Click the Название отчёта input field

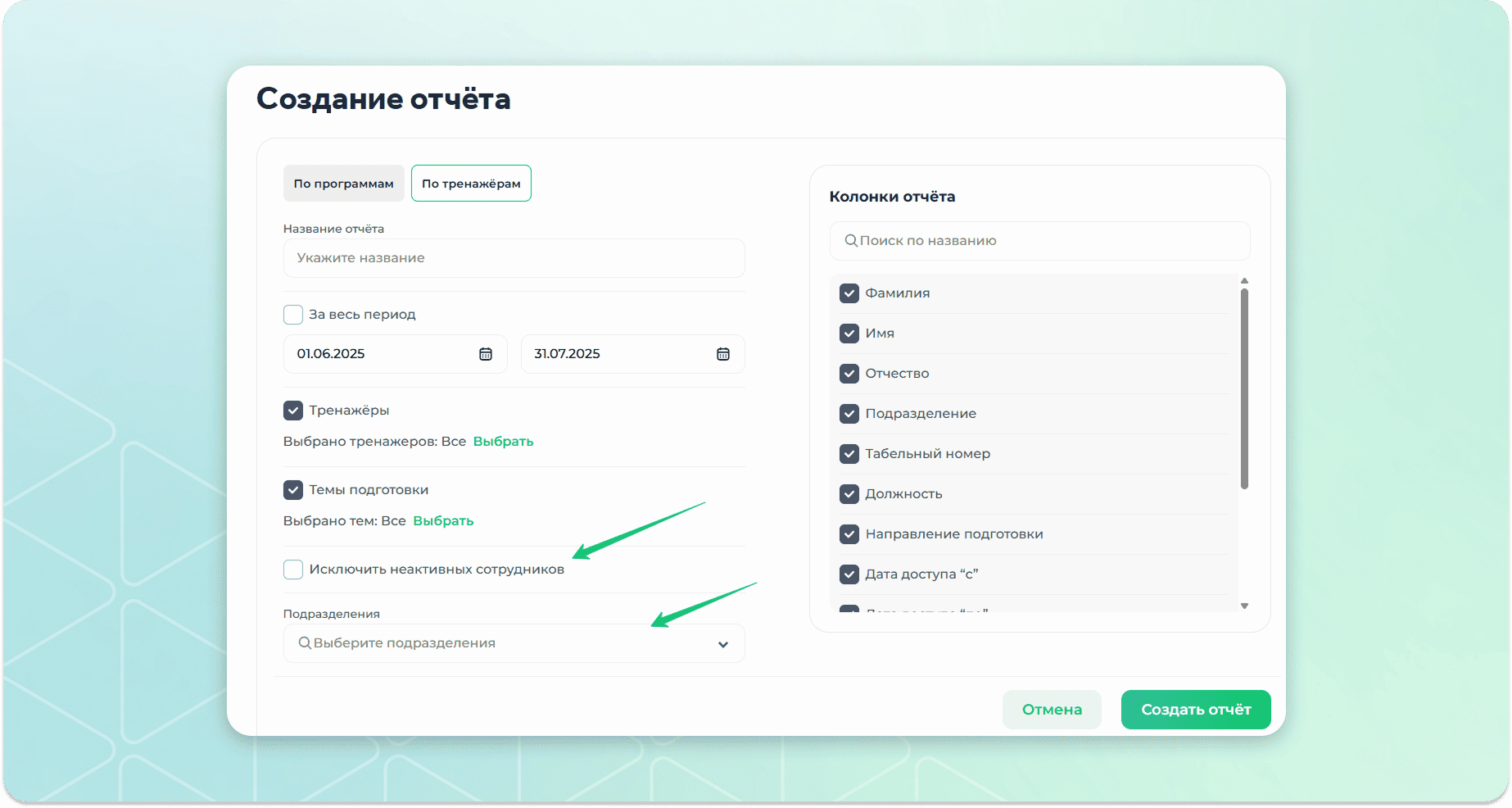point(514,258)
